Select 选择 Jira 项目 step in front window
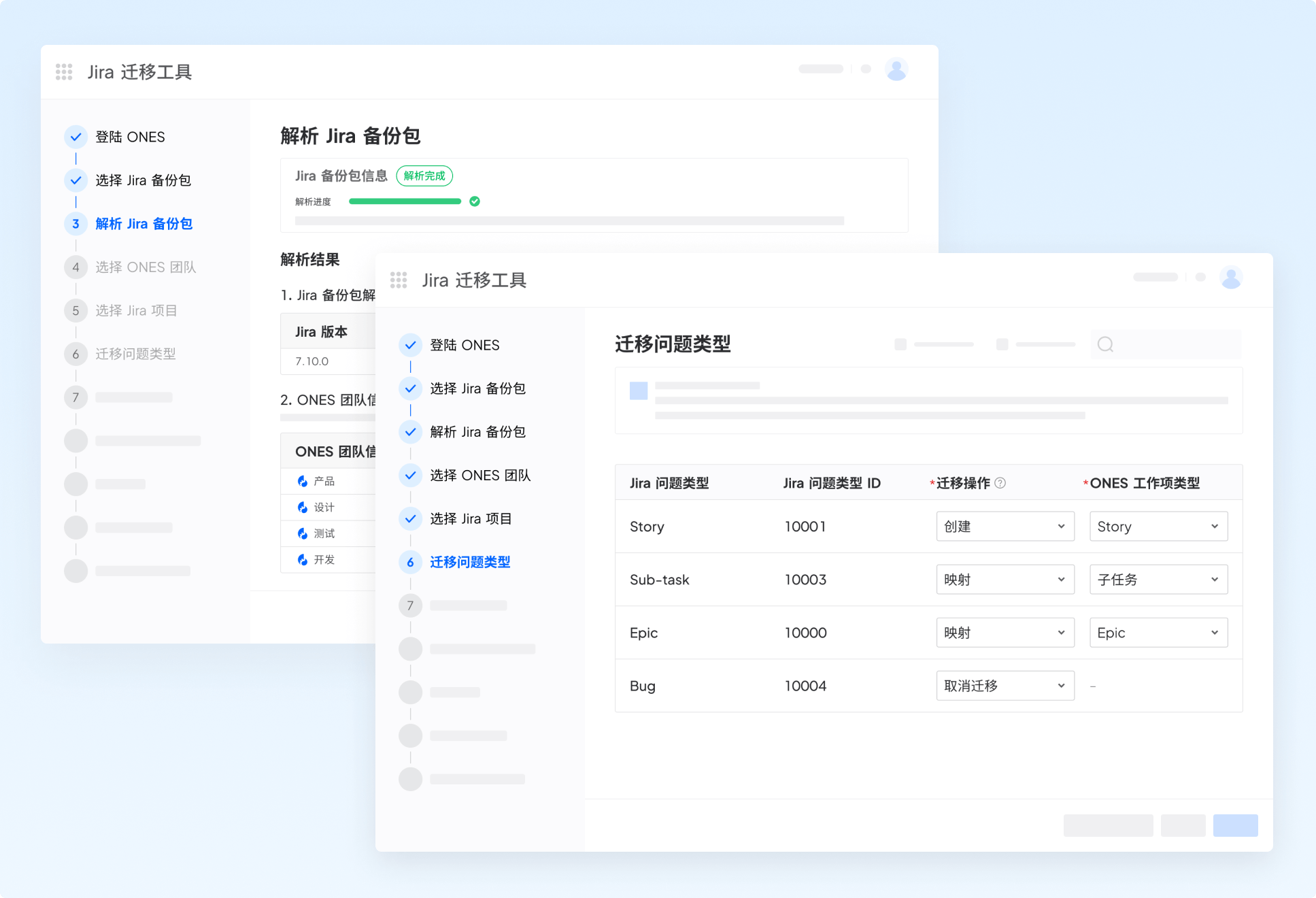Viewport: 1316px width, 898px height. pos(471,519)
